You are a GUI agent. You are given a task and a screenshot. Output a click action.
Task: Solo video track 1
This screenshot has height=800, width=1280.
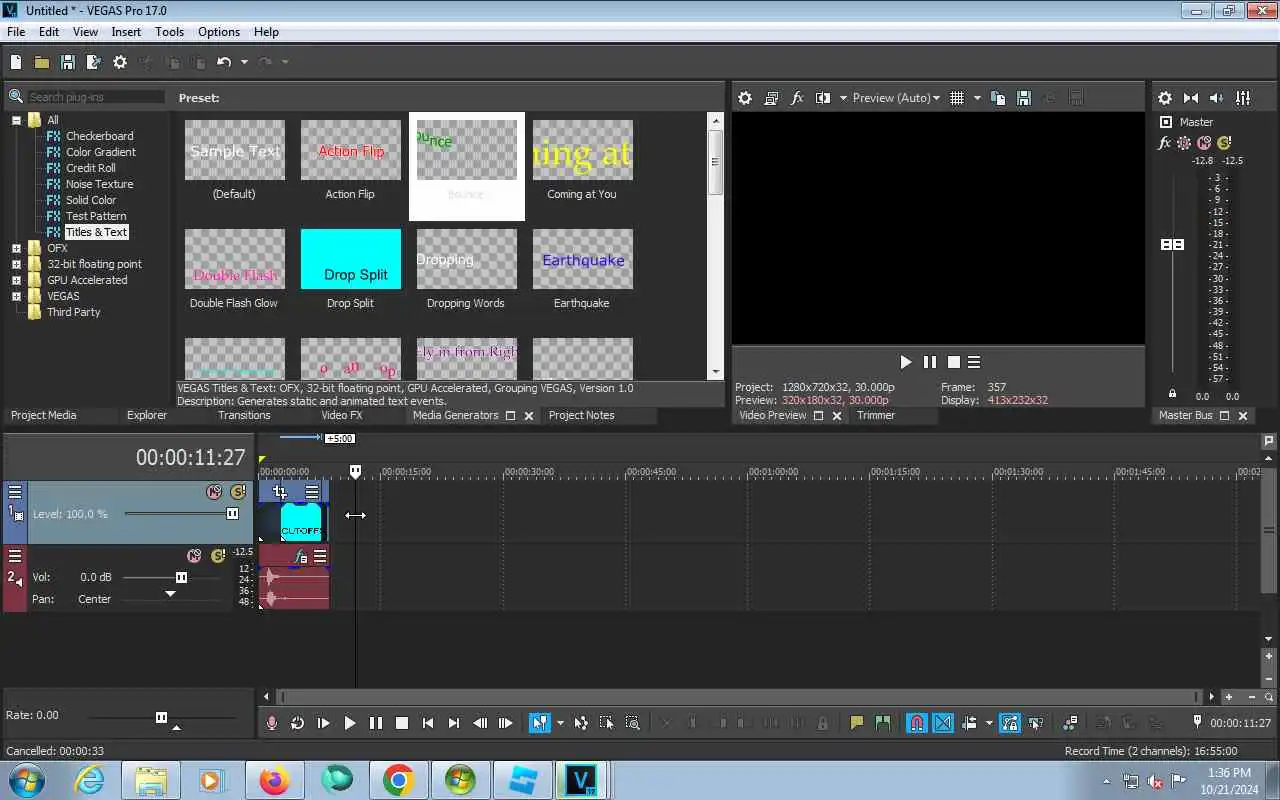[x=237, y=492]
